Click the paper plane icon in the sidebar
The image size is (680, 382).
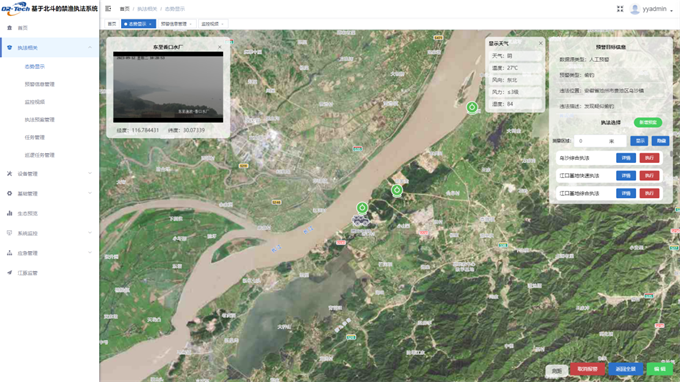(x=10, y=273)
